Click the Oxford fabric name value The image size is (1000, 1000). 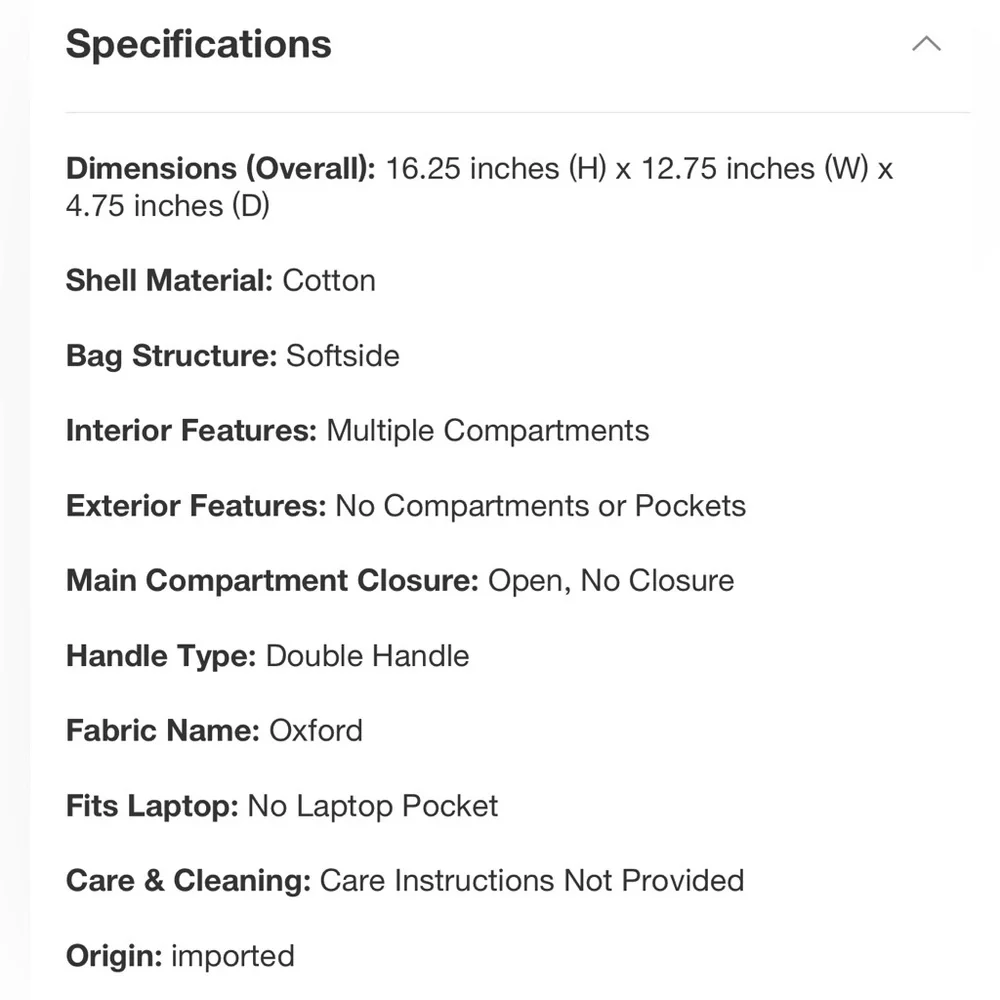point(316,731)
